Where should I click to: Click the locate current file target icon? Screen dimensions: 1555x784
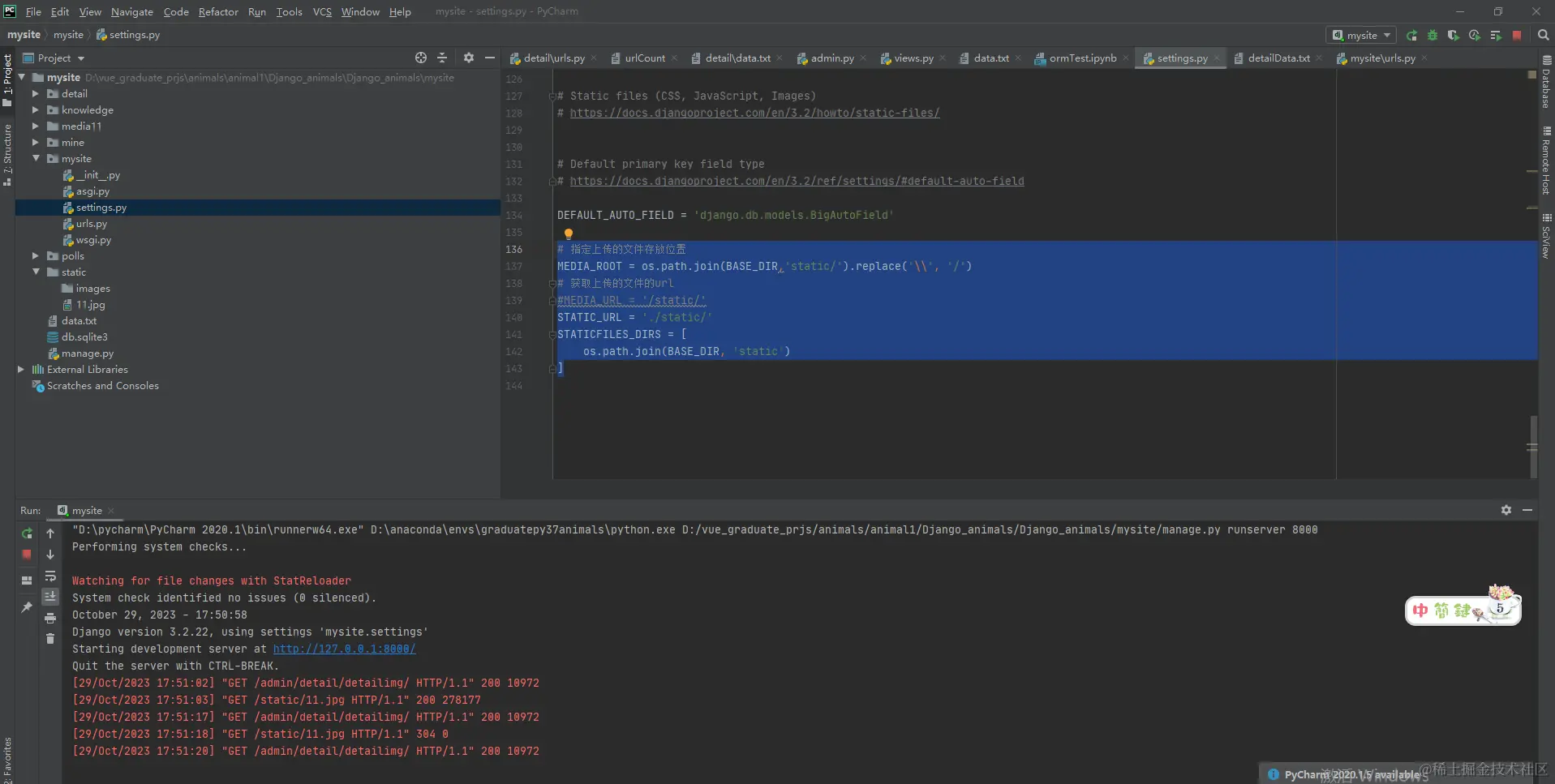(x=420, y=58)
